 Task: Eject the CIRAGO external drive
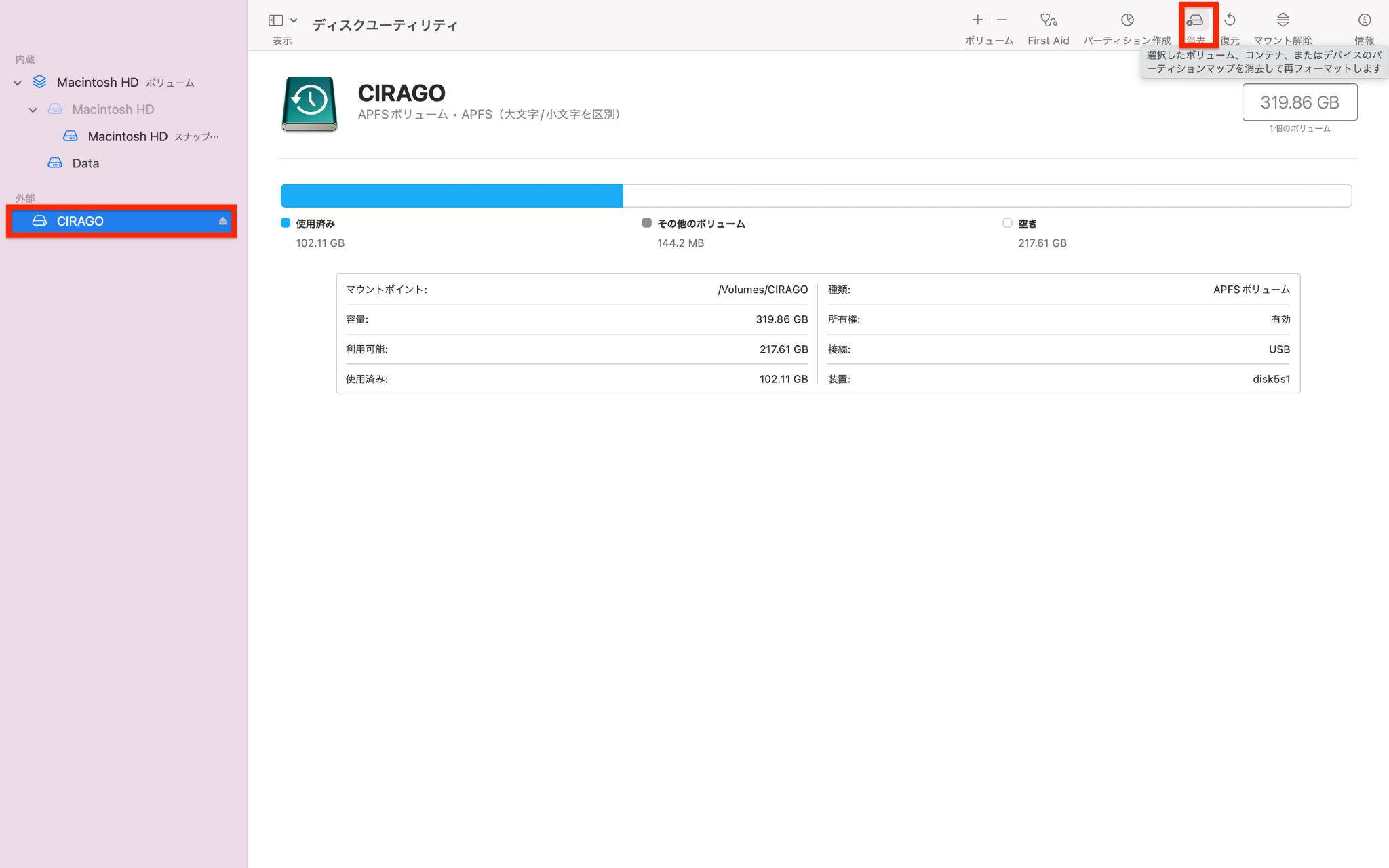221,220
